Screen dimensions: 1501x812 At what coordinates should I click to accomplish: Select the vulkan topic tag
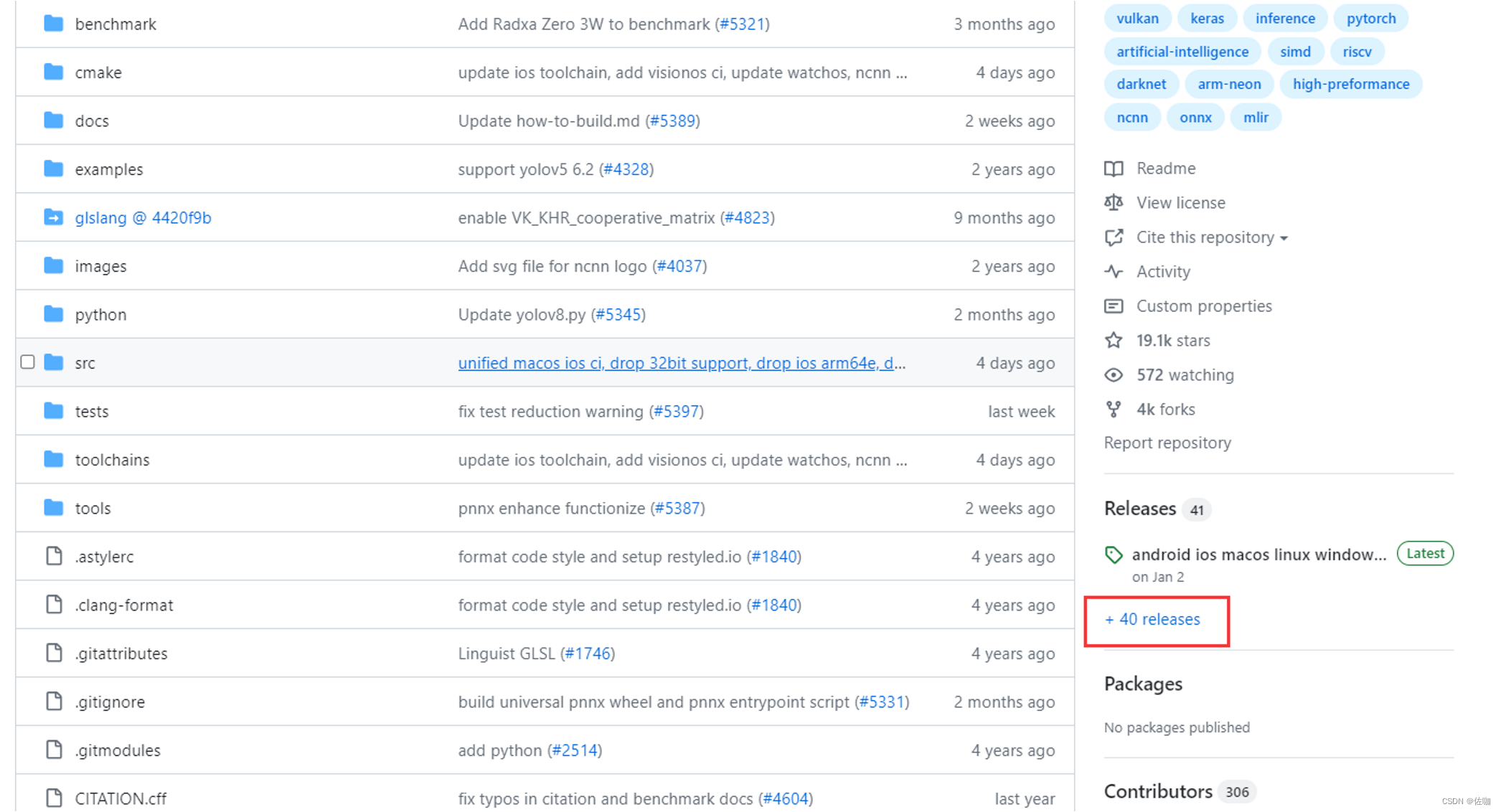click(1137, 19)
